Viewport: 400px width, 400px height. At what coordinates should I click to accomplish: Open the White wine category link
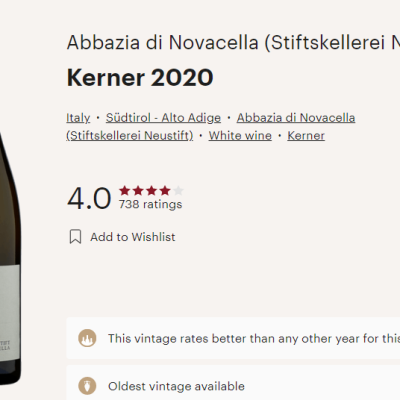click(240, 136)
